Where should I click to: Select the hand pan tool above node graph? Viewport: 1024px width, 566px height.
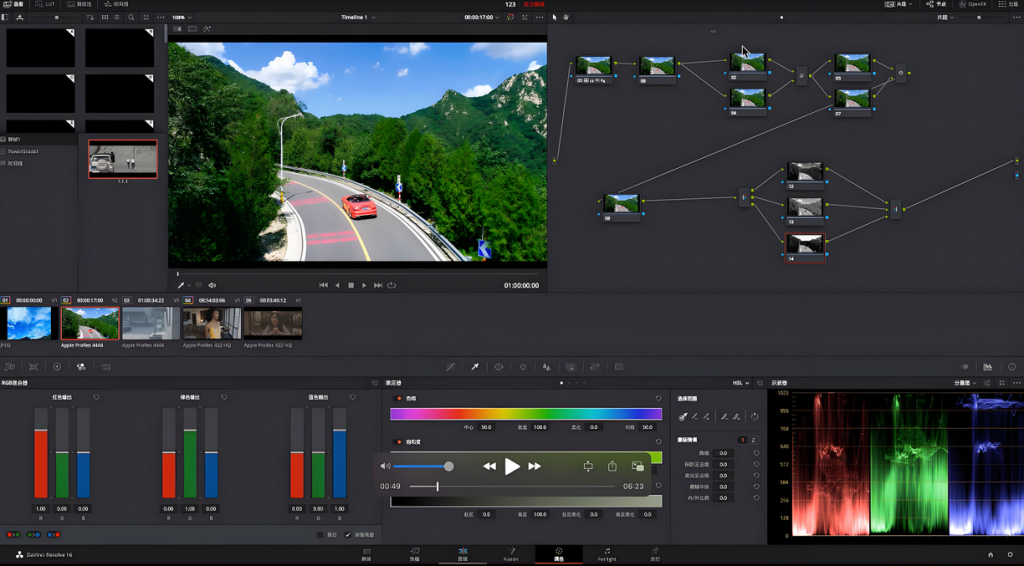566,17
